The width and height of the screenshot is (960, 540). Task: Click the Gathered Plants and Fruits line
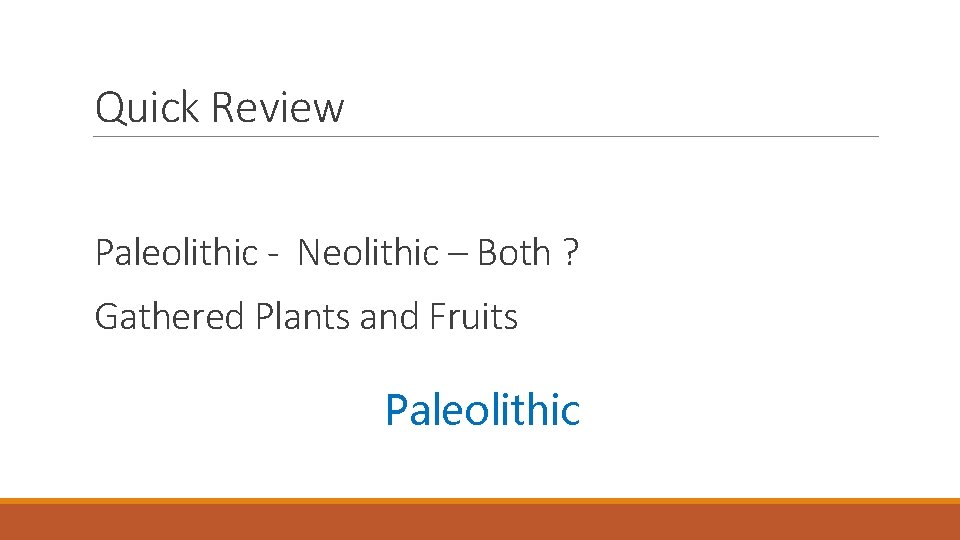306,317
